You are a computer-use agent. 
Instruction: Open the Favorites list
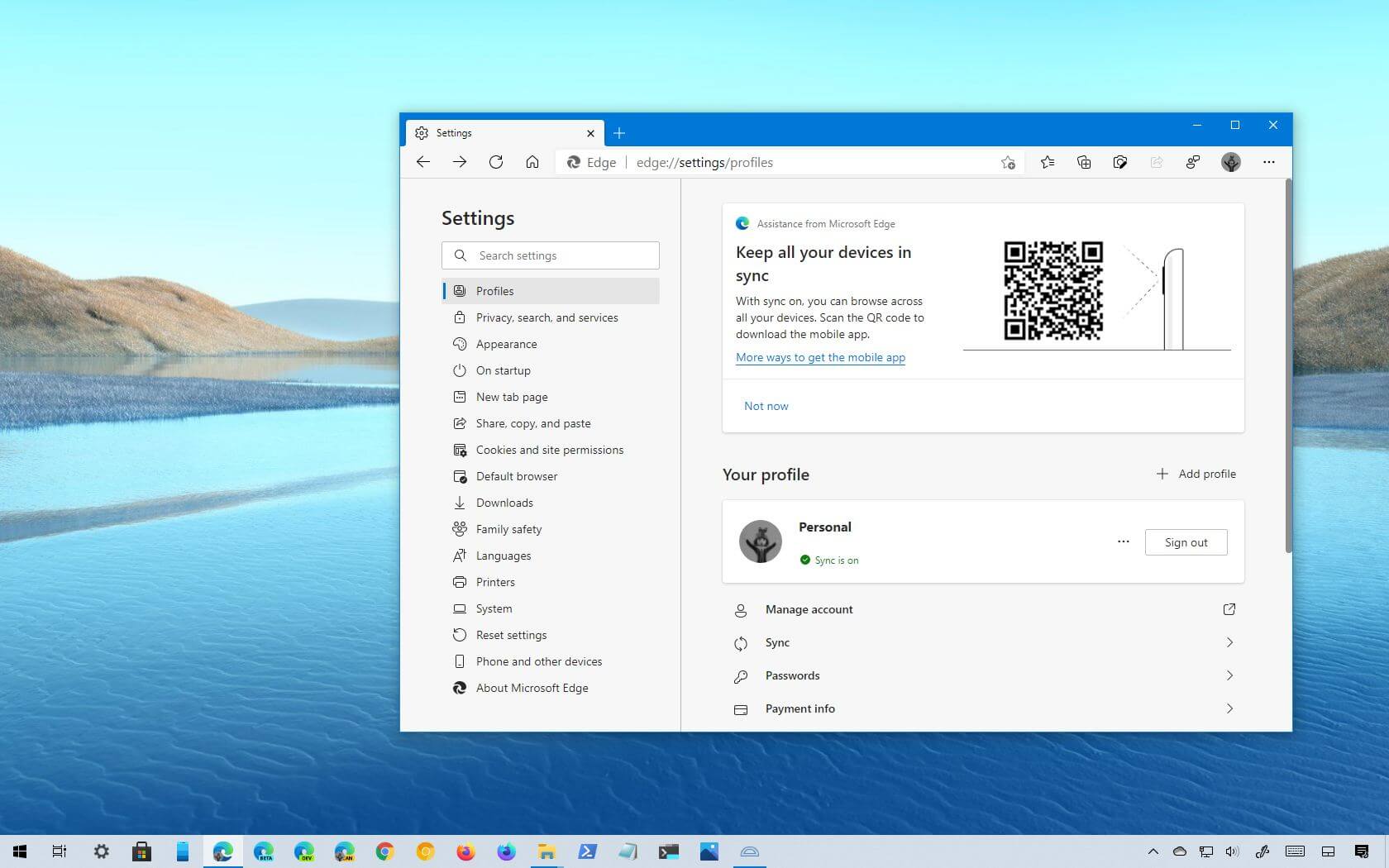click(x=1048, y=162)
